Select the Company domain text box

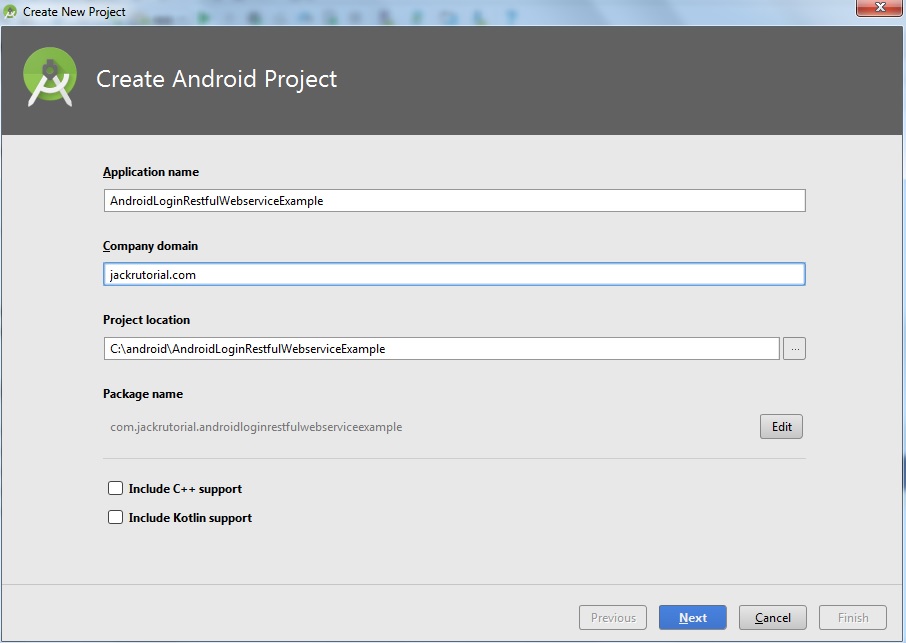tap(400, 274)
